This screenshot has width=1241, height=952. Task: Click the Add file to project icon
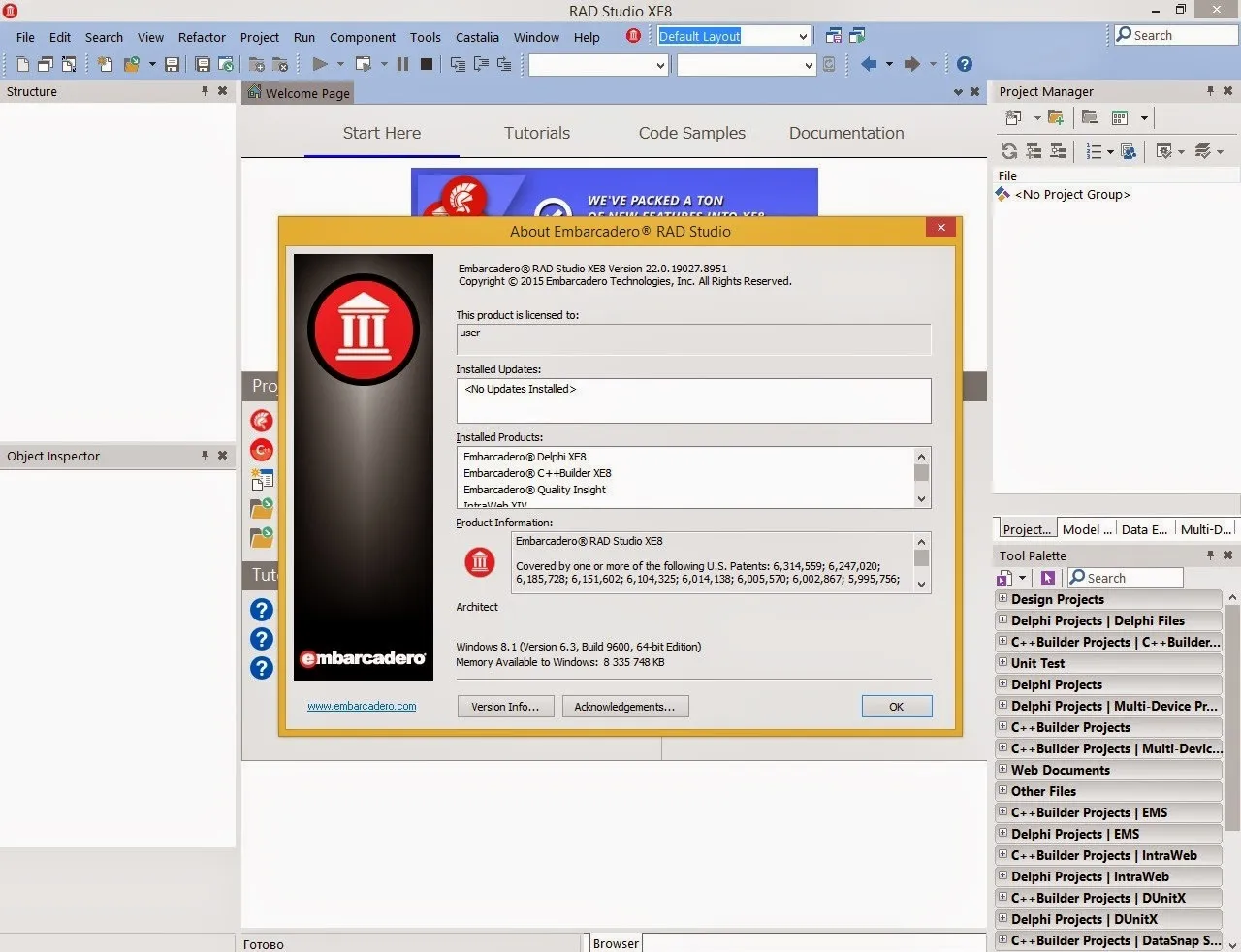[x=257, y=64]
